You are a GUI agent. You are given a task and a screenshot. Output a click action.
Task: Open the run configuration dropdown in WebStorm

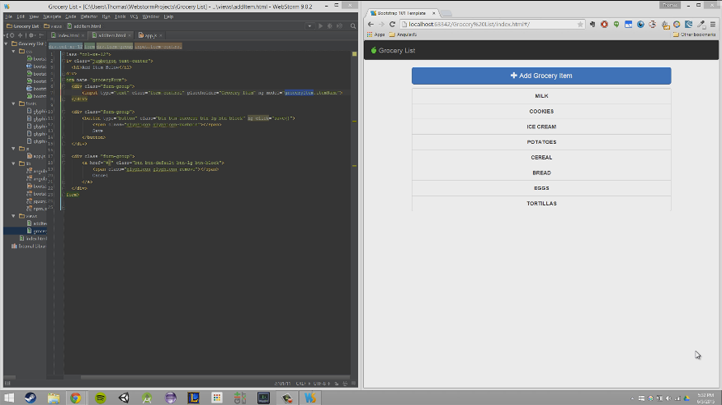(309, 26)
